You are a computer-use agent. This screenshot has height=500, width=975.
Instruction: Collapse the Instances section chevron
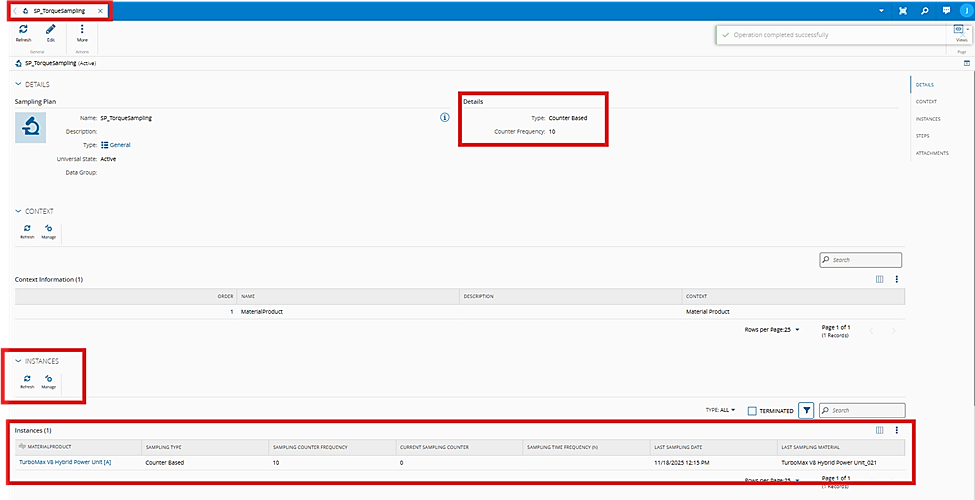tap(18, 360)
